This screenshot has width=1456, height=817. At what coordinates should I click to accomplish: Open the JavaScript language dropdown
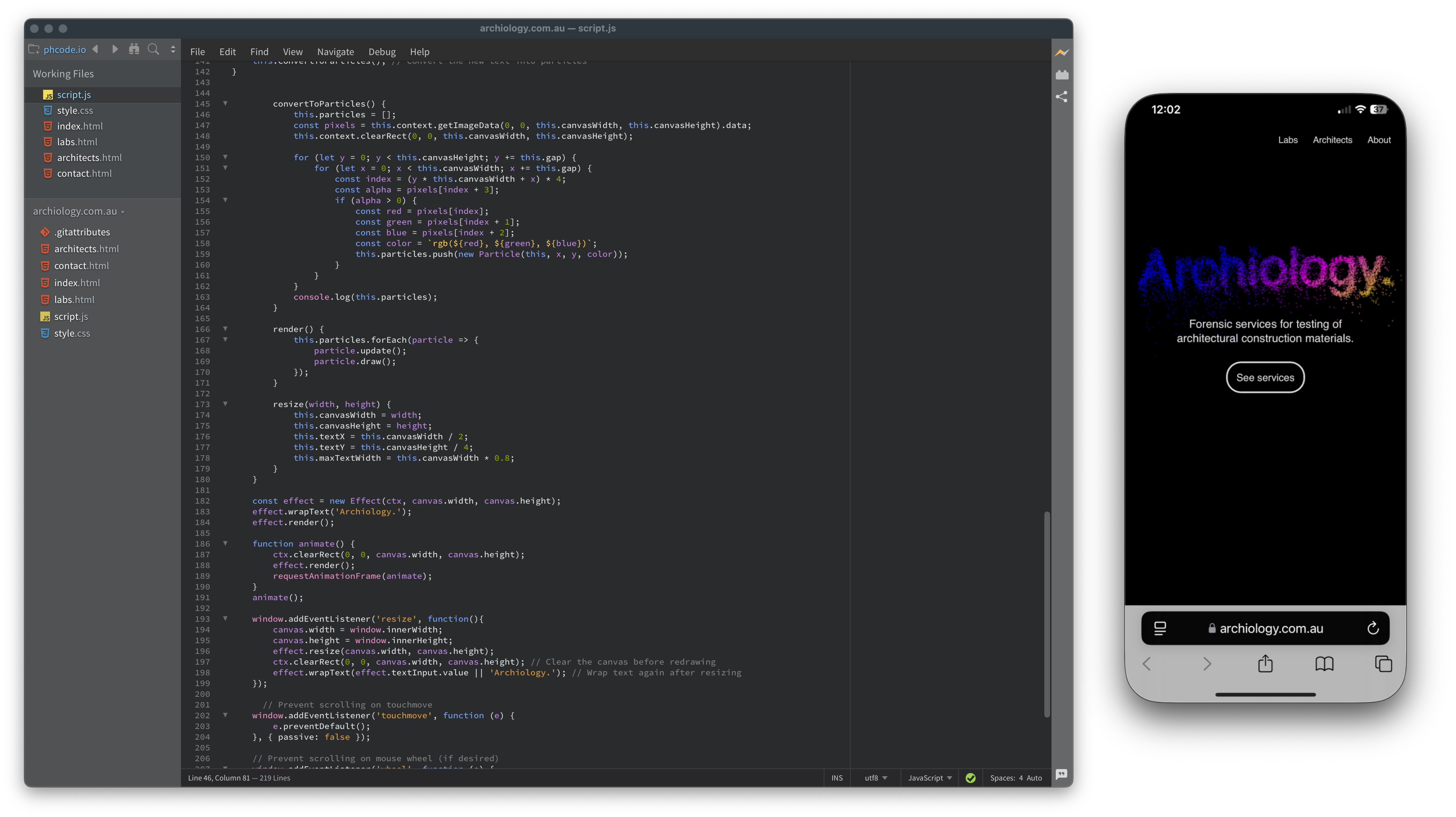(x=930, y=778)
